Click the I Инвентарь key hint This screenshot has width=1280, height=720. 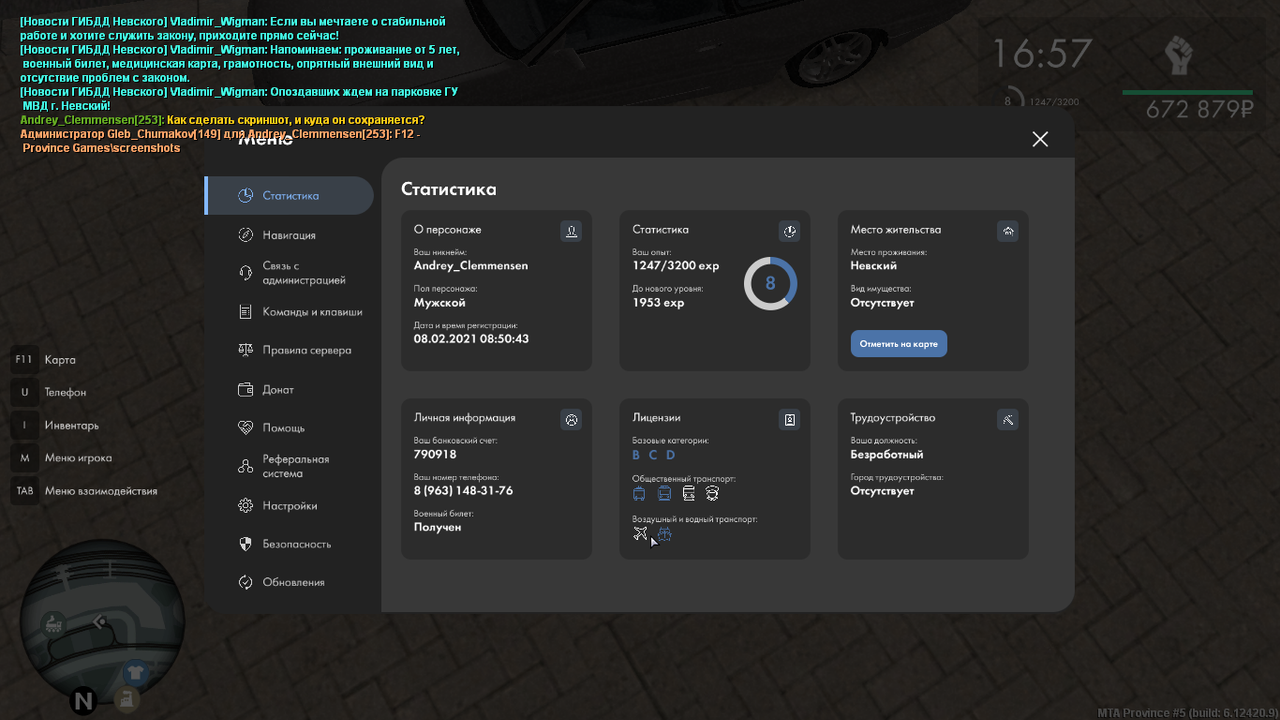pos(55,425)
